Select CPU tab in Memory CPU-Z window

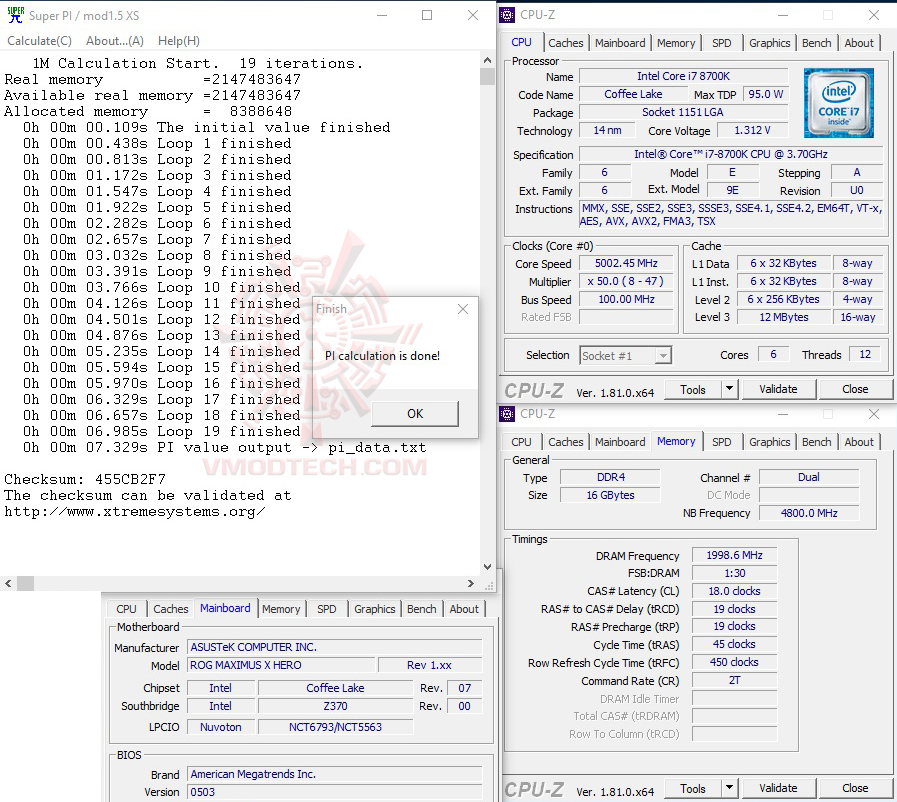[x=521, y=442]
